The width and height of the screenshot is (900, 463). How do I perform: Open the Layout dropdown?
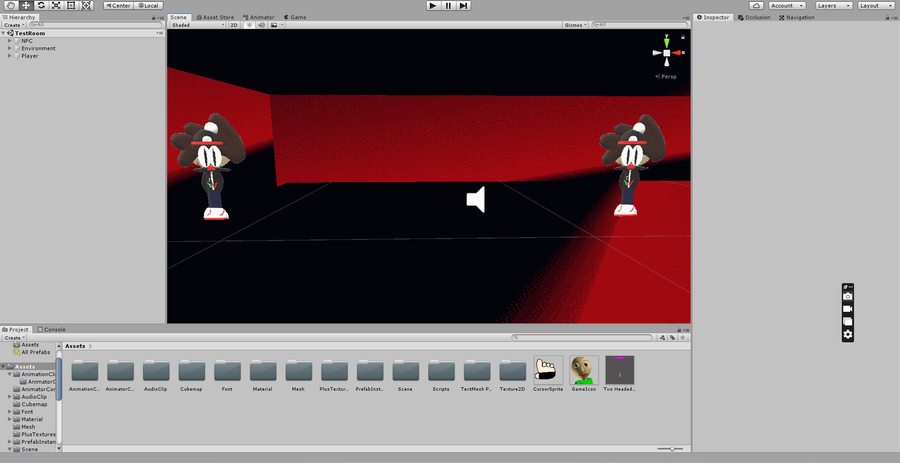coord(876,5)
